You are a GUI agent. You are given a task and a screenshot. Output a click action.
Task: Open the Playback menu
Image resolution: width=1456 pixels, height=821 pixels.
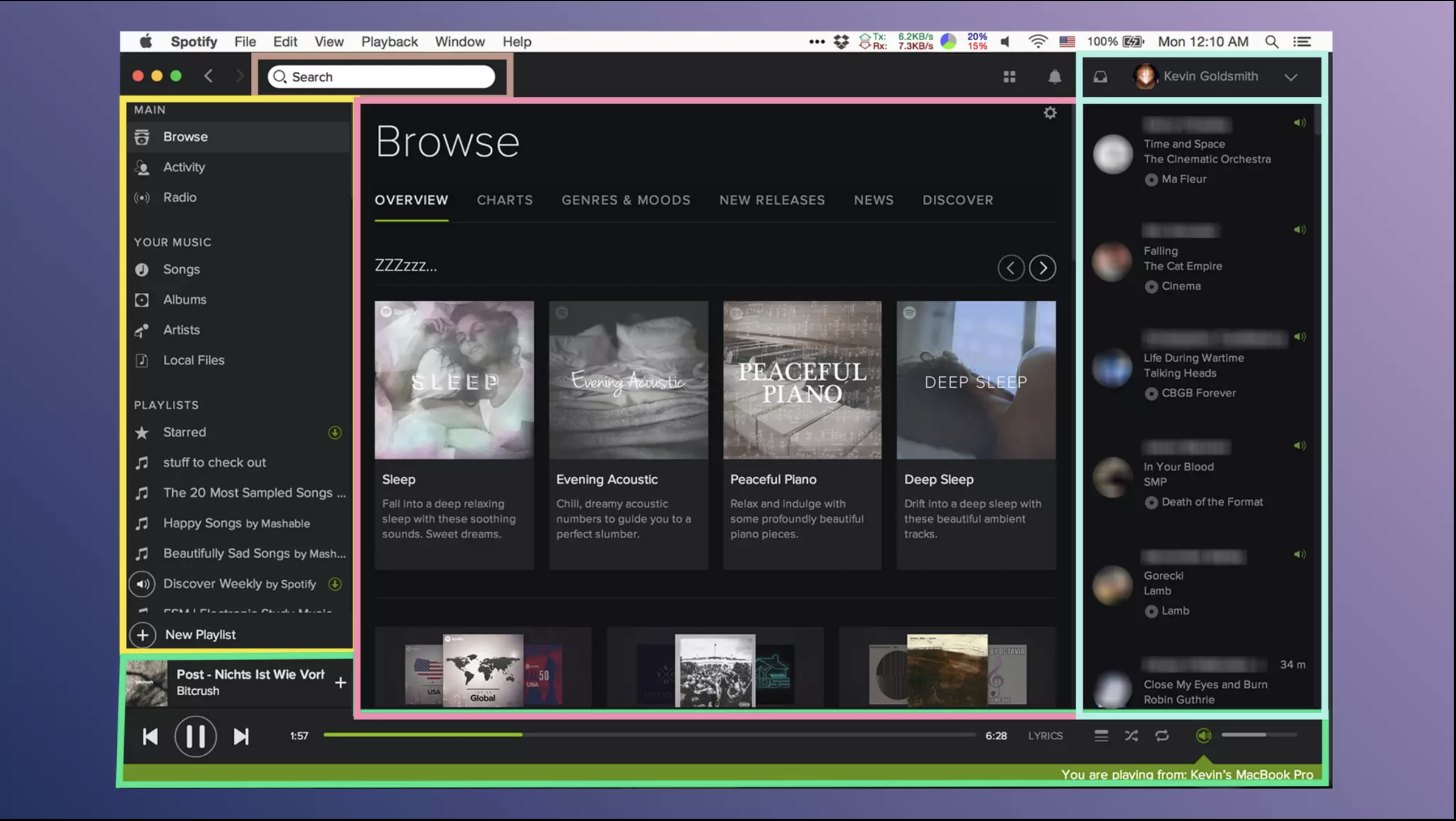[389, 41]
